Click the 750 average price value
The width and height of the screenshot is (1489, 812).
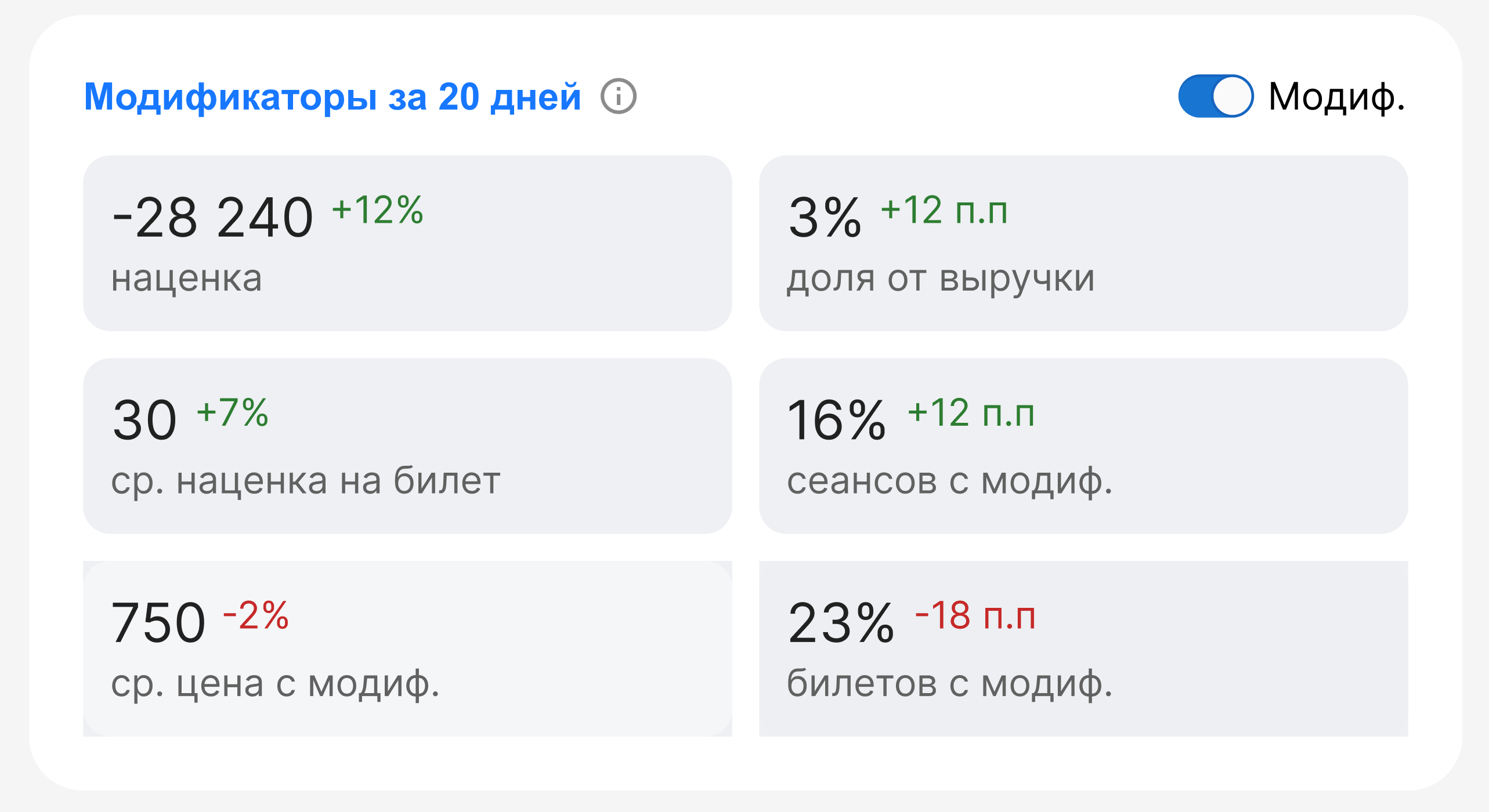(158, 623)
